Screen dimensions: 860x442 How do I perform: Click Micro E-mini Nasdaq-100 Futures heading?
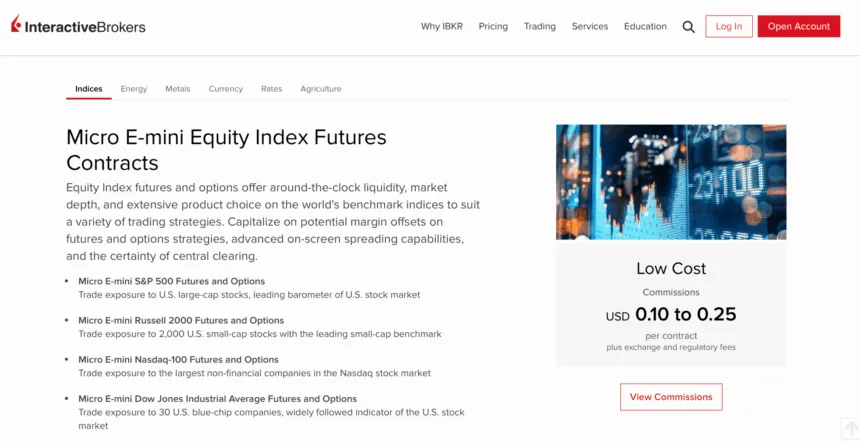(x=178, y=359)
